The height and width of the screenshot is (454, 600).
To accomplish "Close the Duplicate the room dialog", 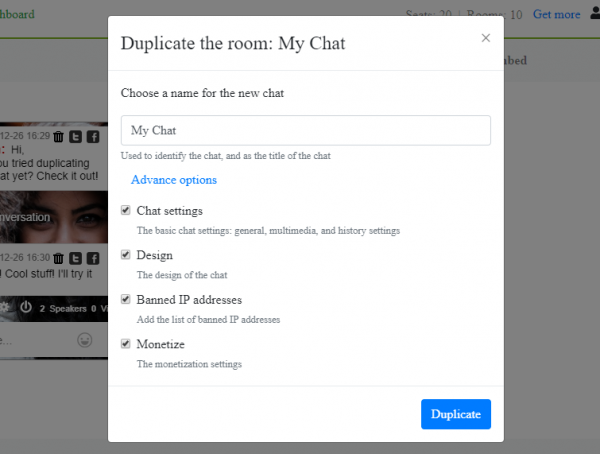I will [486, 38].
